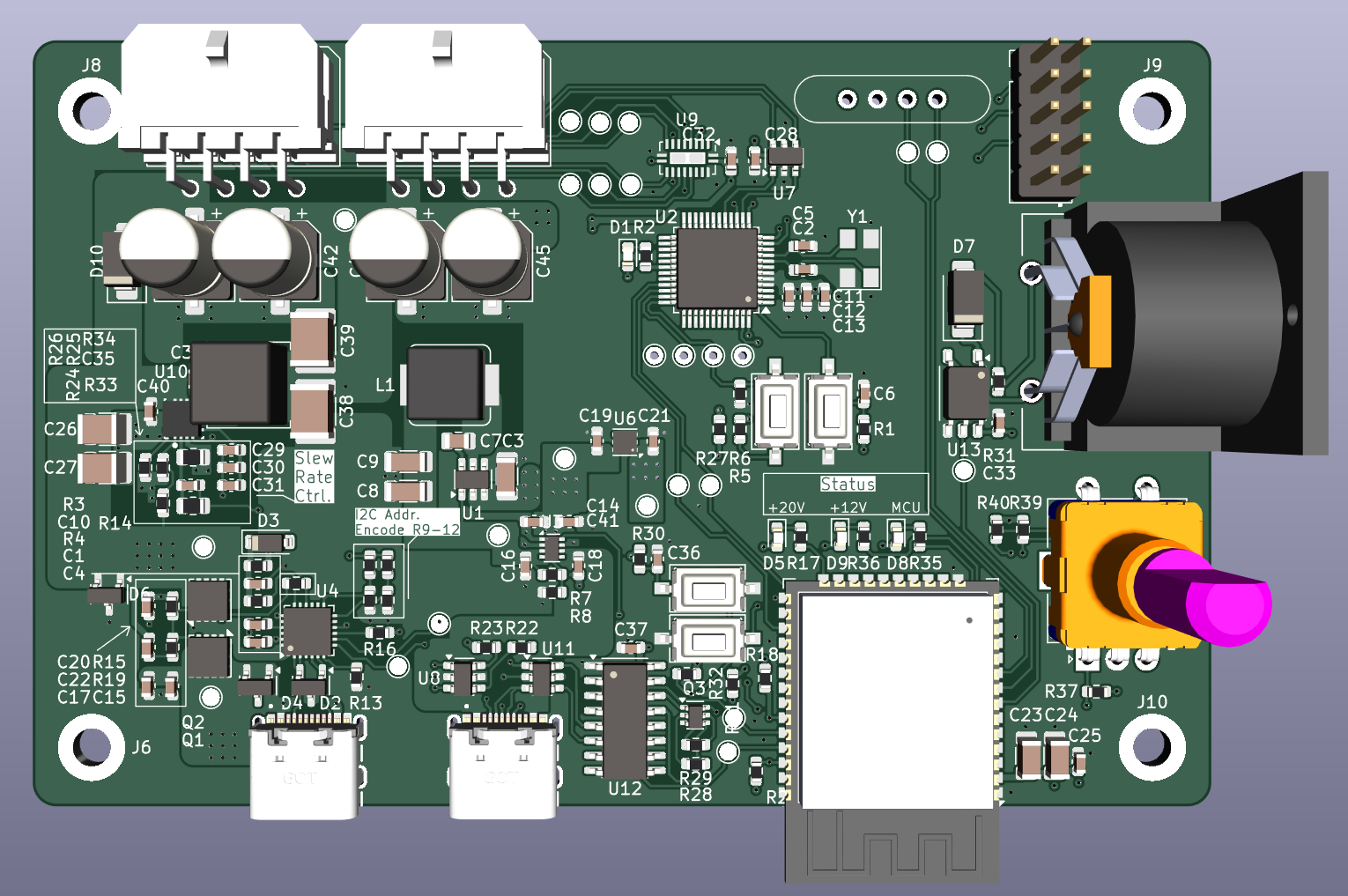Select the C38 capacitor
The image size is (1348, 896).
coord(313,411)
